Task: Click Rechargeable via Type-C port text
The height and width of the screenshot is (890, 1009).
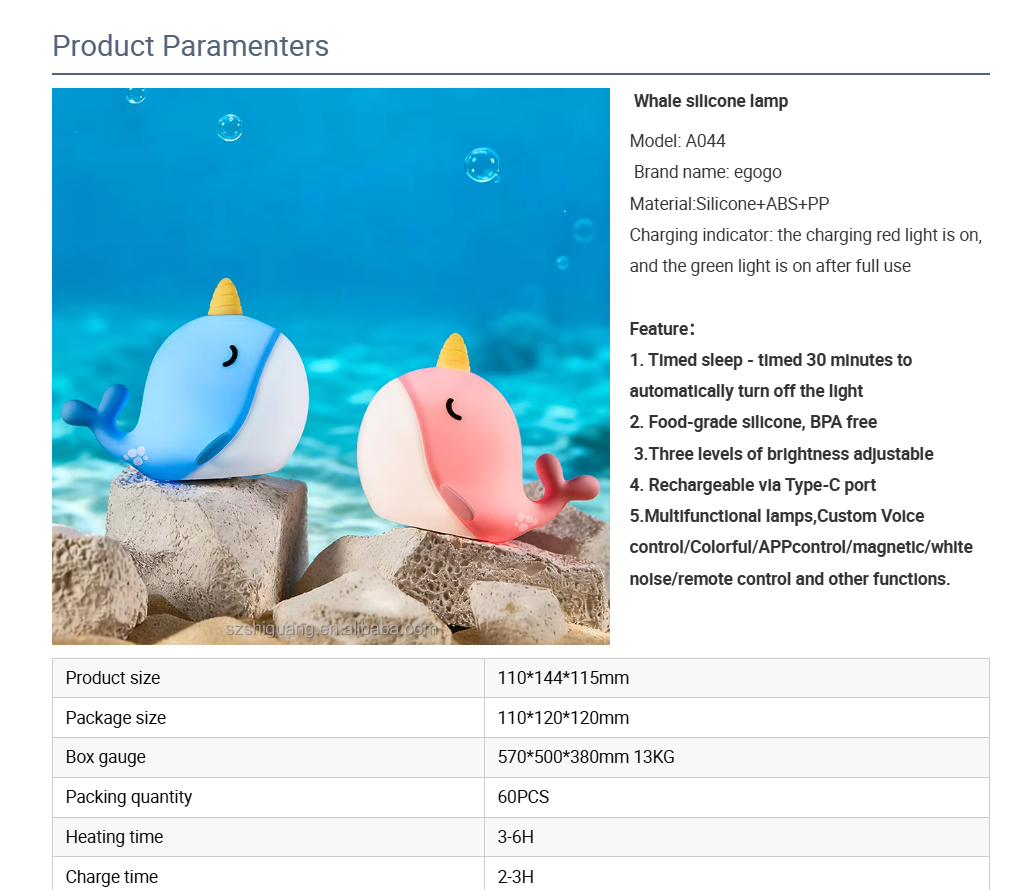Action: 752,485
